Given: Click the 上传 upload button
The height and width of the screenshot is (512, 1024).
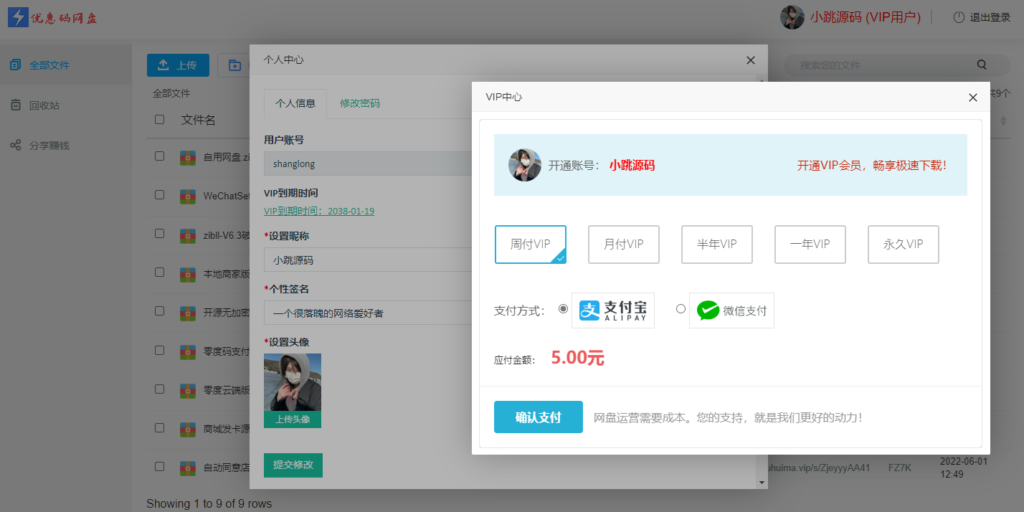Looking at the screenshot, I should click(178, 65).
